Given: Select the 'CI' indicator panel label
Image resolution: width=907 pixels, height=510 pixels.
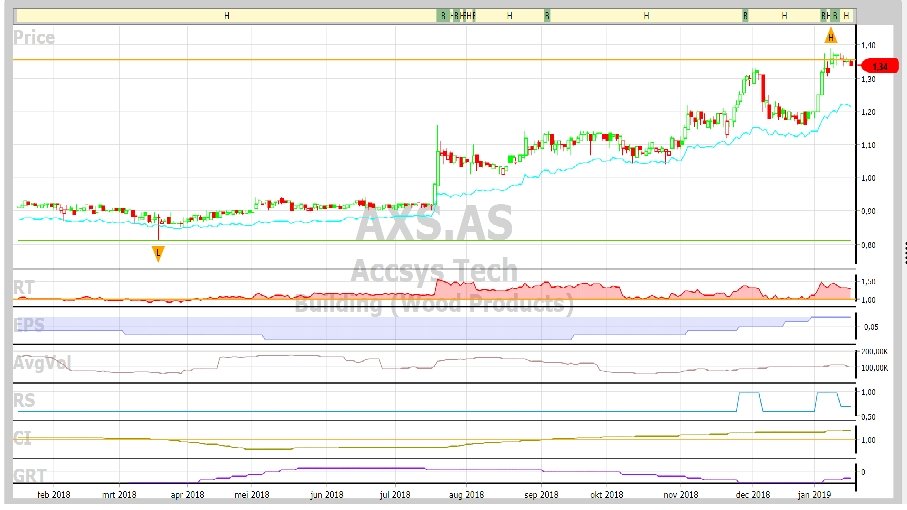Looking at the screenshot, I should tap(22, 438).
